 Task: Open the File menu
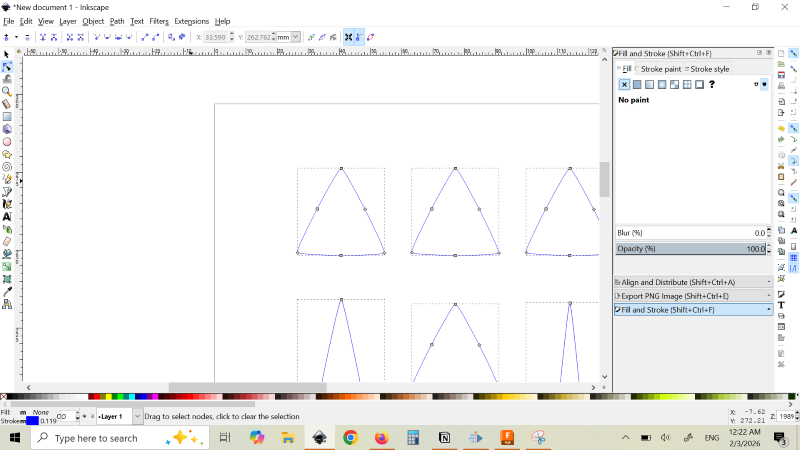coord(9,21)
